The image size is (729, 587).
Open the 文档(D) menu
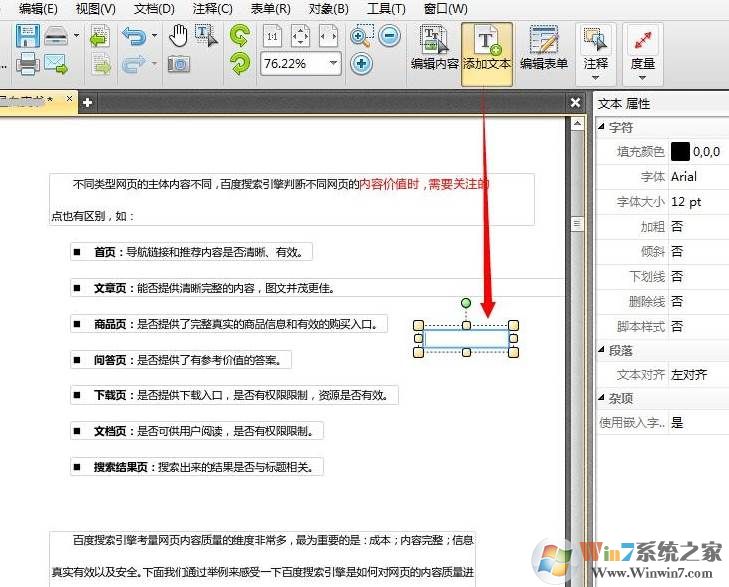click(153, 8)
